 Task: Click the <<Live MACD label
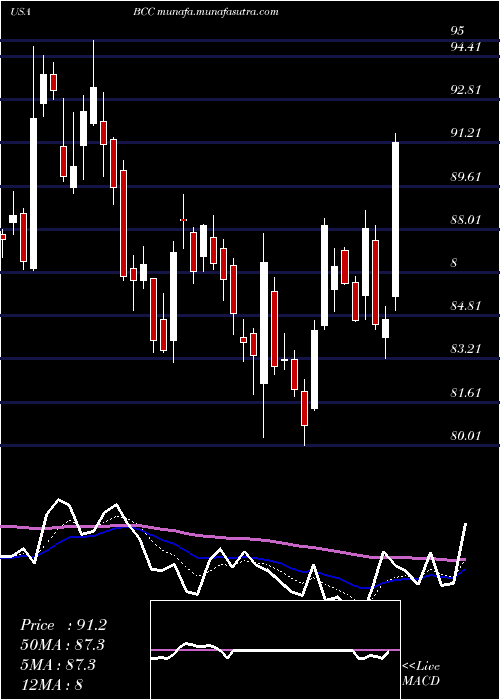421,674
